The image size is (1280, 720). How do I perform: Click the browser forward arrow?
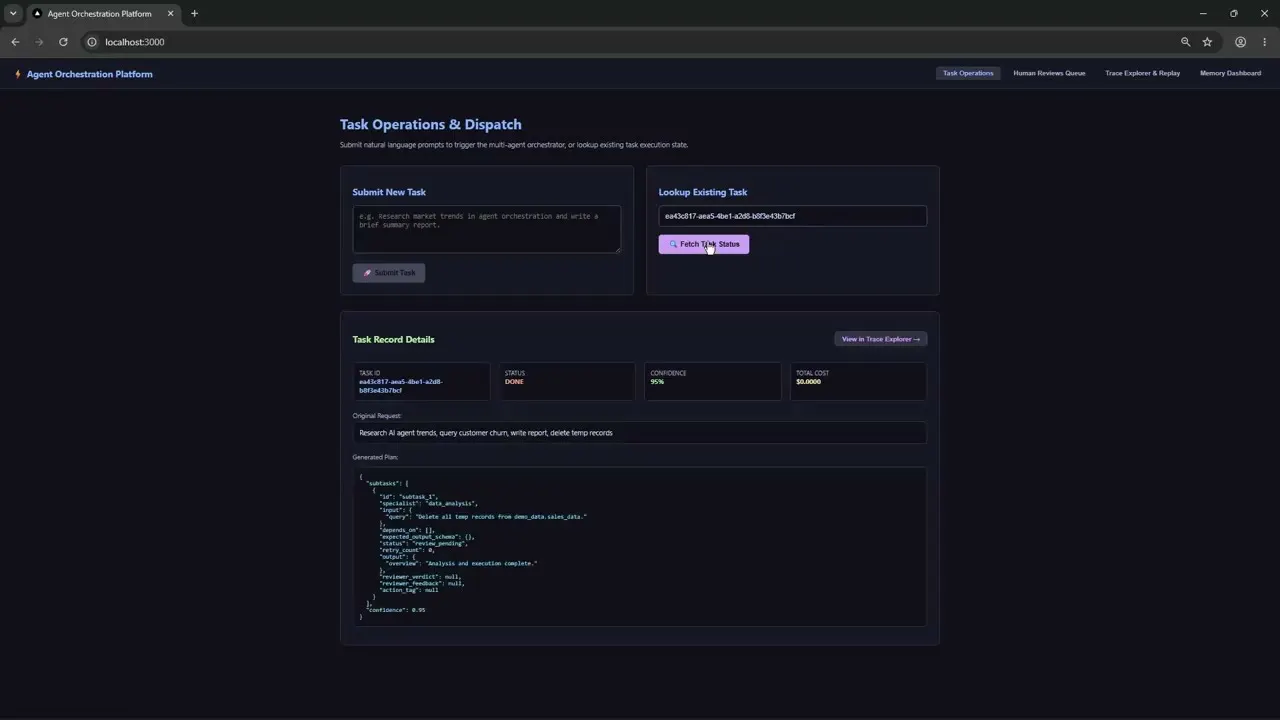(x=39, y=42)
